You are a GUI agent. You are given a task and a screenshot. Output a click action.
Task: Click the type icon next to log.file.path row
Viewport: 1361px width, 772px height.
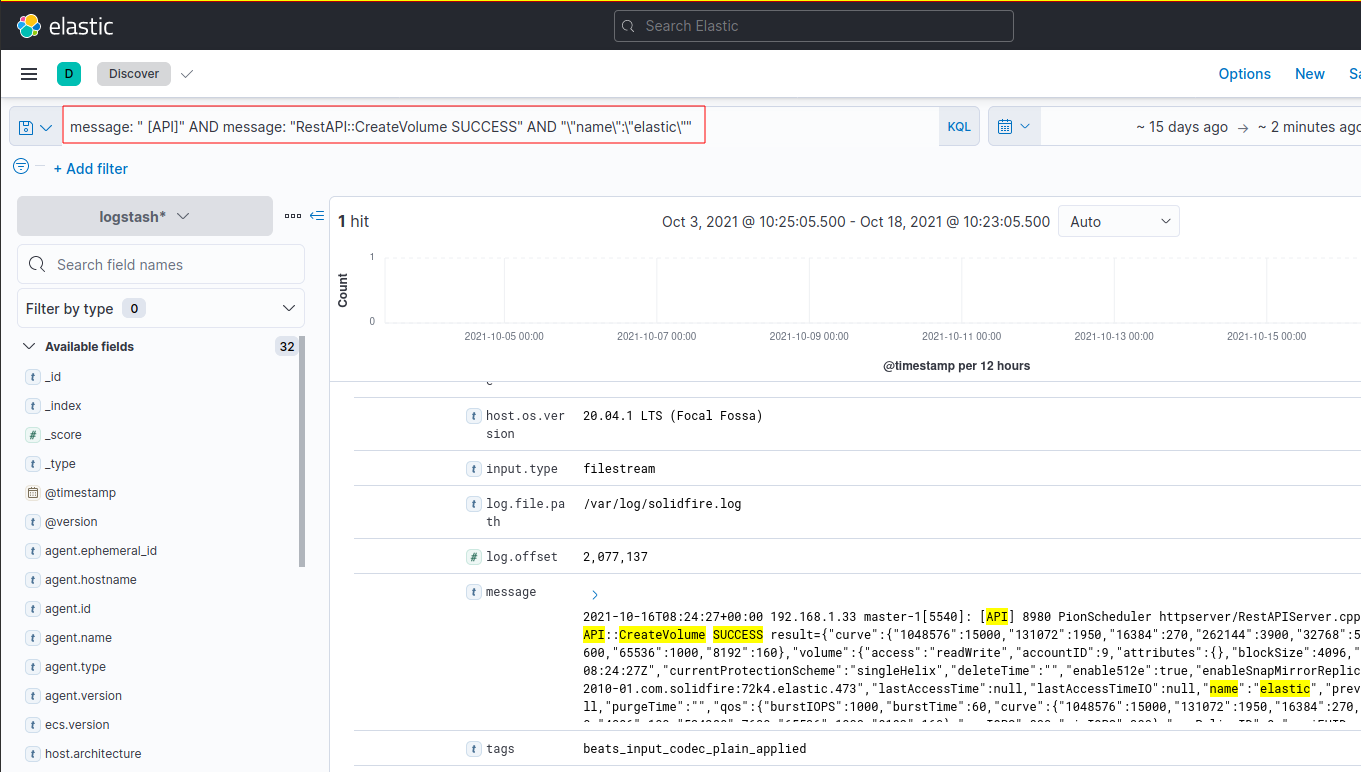tap(474, 504)
